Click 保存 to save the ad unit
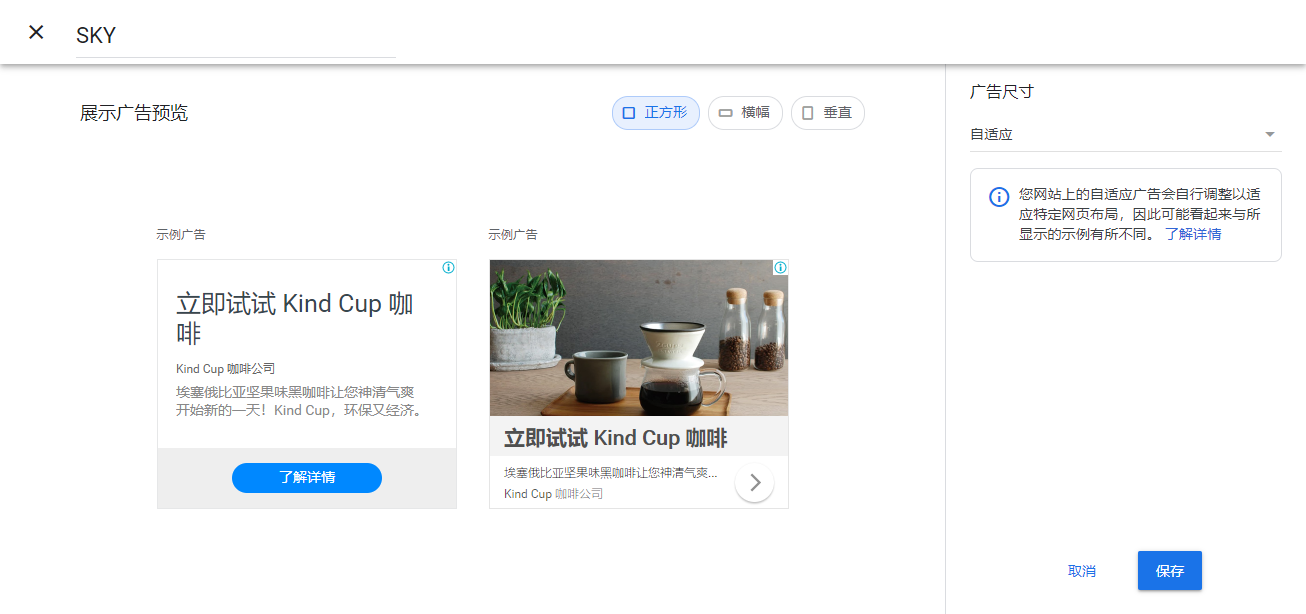Screen dimensions: 1306x614 tap(1169, 571)
